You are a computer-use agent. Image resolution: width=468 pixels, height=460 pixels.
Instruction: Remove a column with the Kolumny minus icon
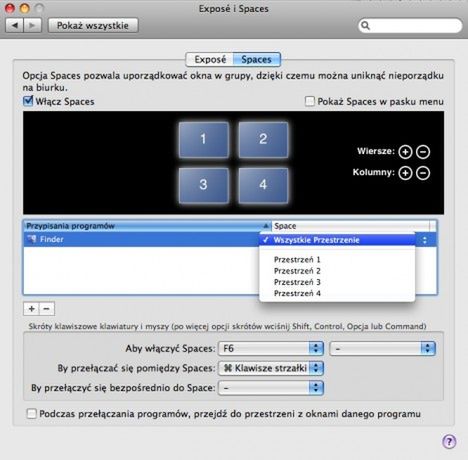[x=423, y=173]
